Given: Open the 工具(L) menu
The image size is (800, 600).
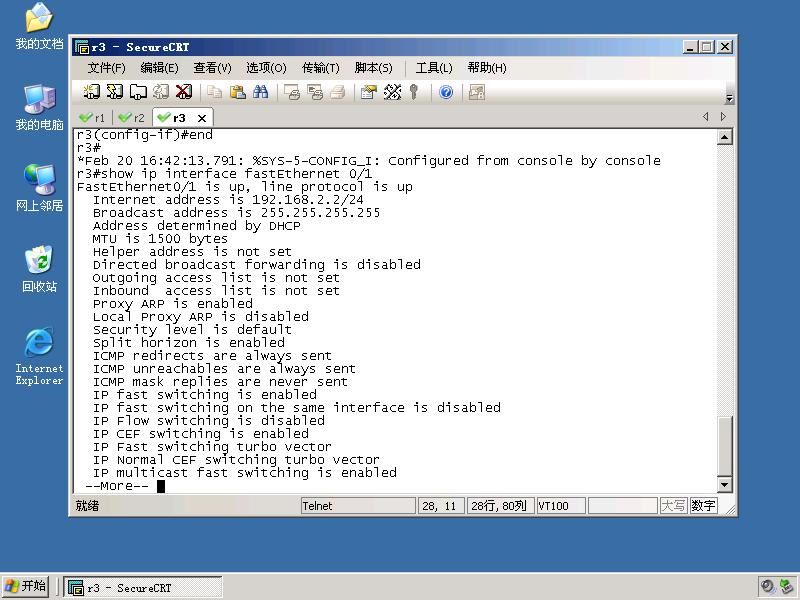Looking at the screenshot, I should tap(434, 68).
